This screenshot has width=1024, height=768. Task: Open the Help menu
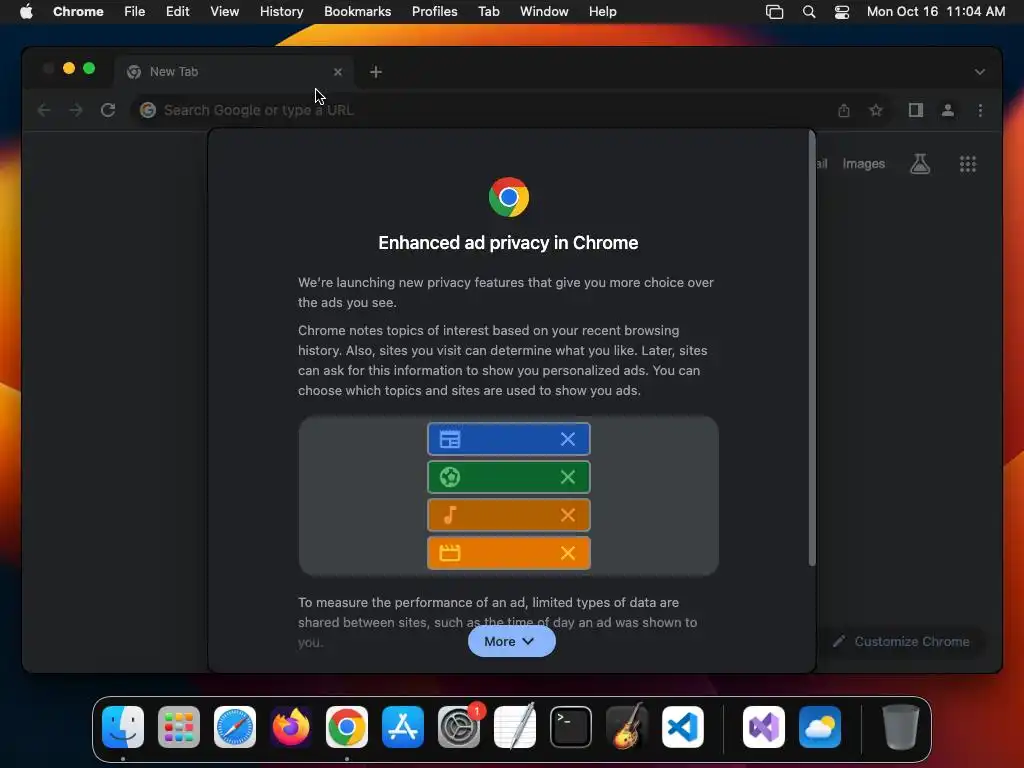click(602, 12)
